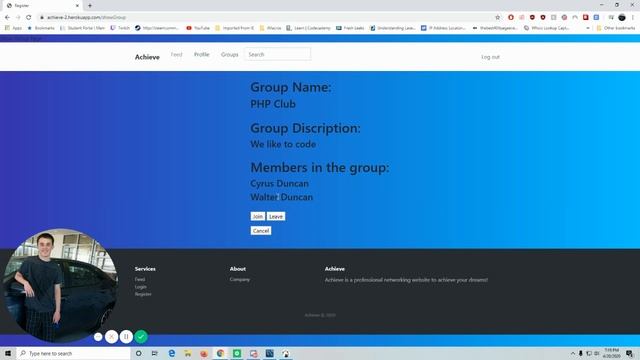Close the Register browser tab
This screenshot has width=640, height=360.
(x=77, y=6)
